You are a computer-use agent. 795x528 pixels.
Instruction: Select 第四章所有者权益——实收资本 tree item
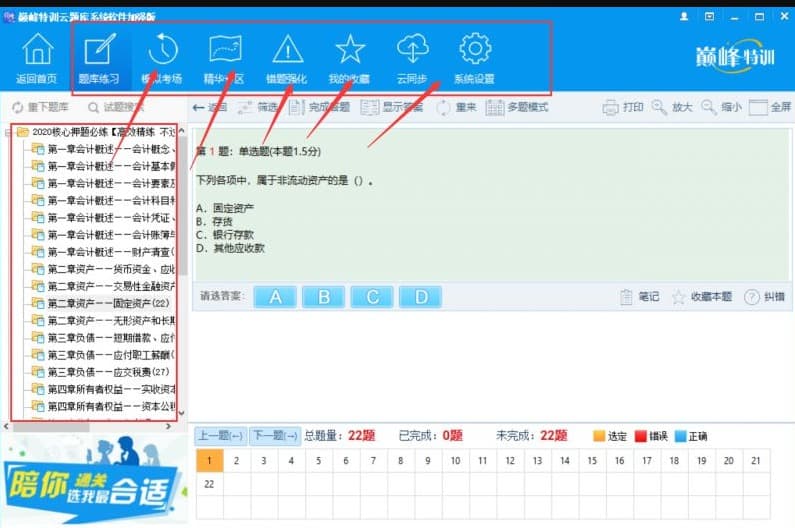click(103, 389)
